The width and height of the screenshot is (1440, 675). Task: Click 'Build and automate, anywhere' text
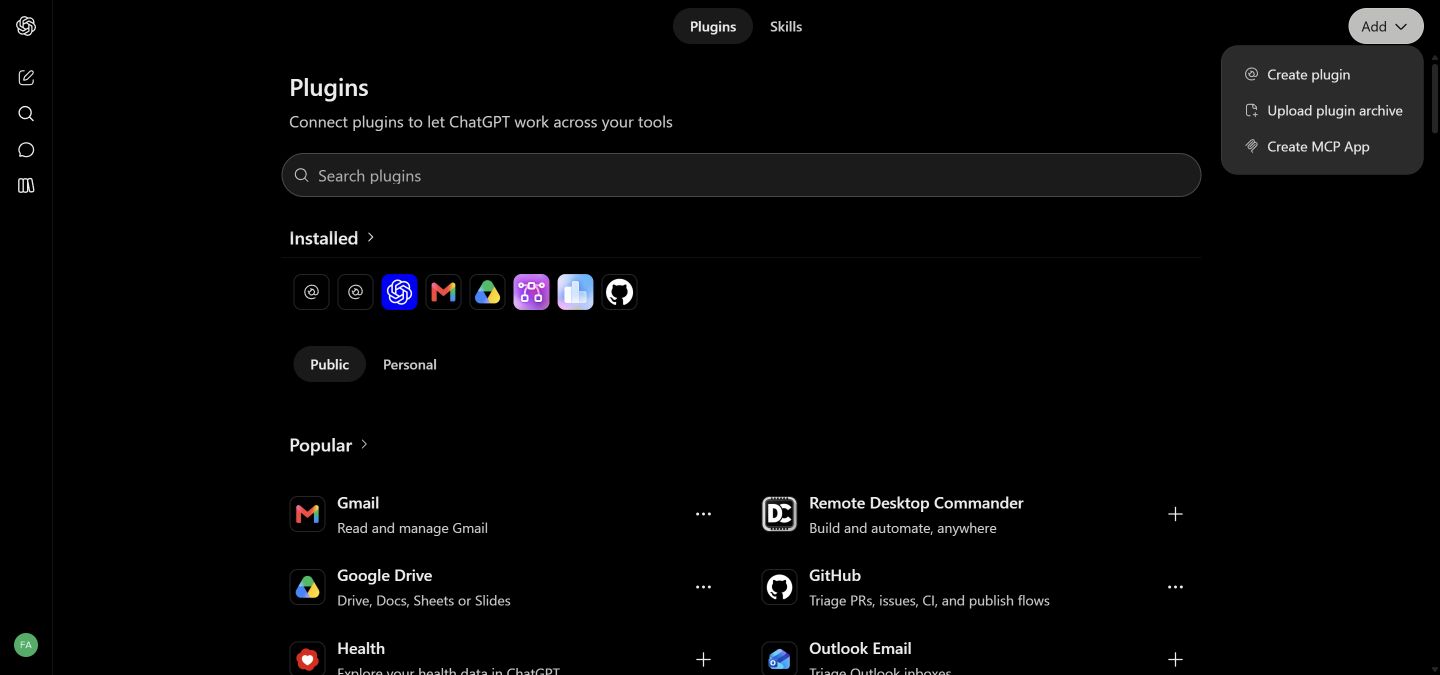[x=903, y=528]
